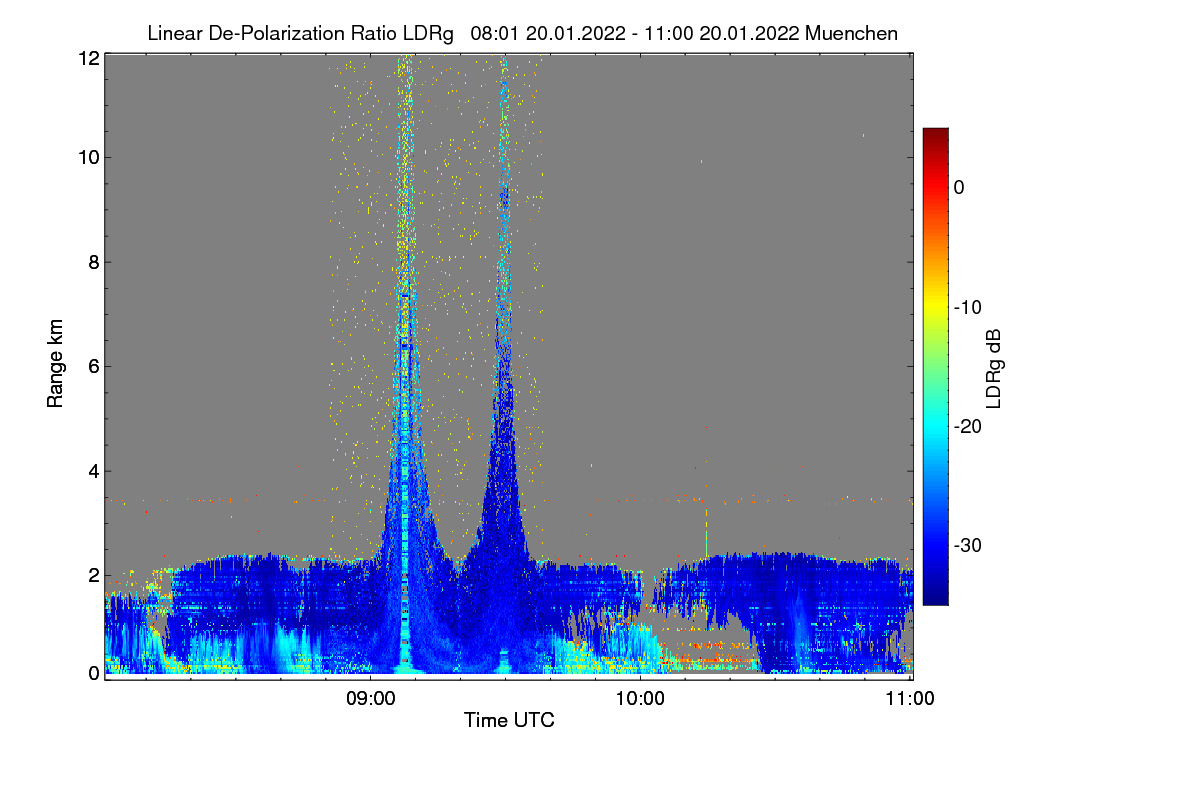Click the 'Time UTC' x-axis label
This screenshot has height=800, width=1200.
click(509, 720)
